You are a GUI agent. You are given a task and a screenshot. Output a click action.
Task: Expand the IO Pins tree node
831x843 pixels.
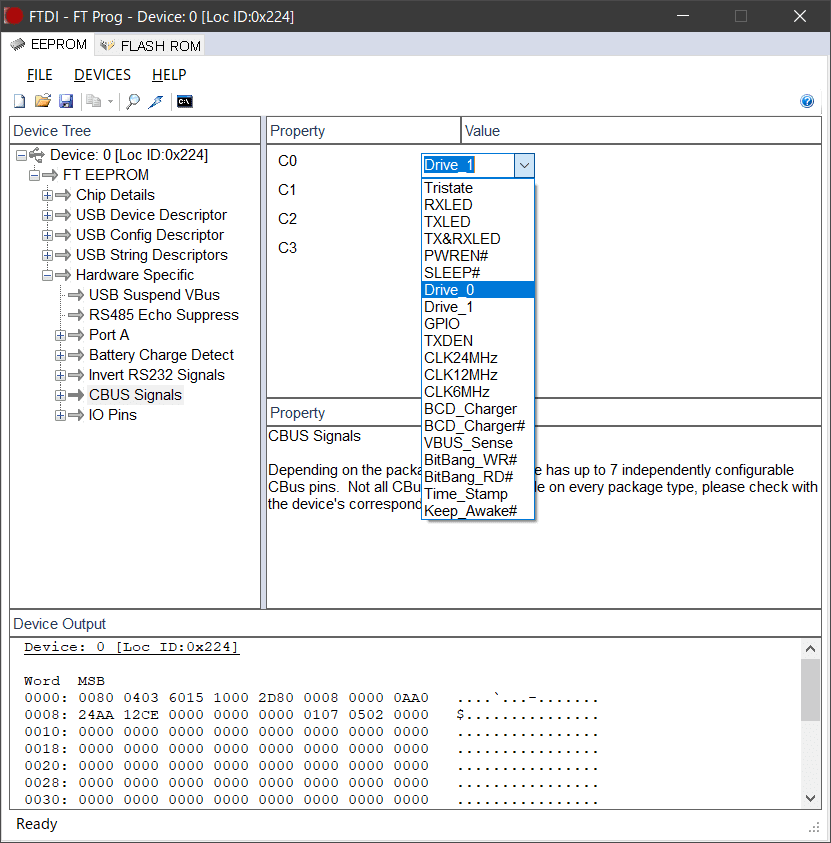60,415
